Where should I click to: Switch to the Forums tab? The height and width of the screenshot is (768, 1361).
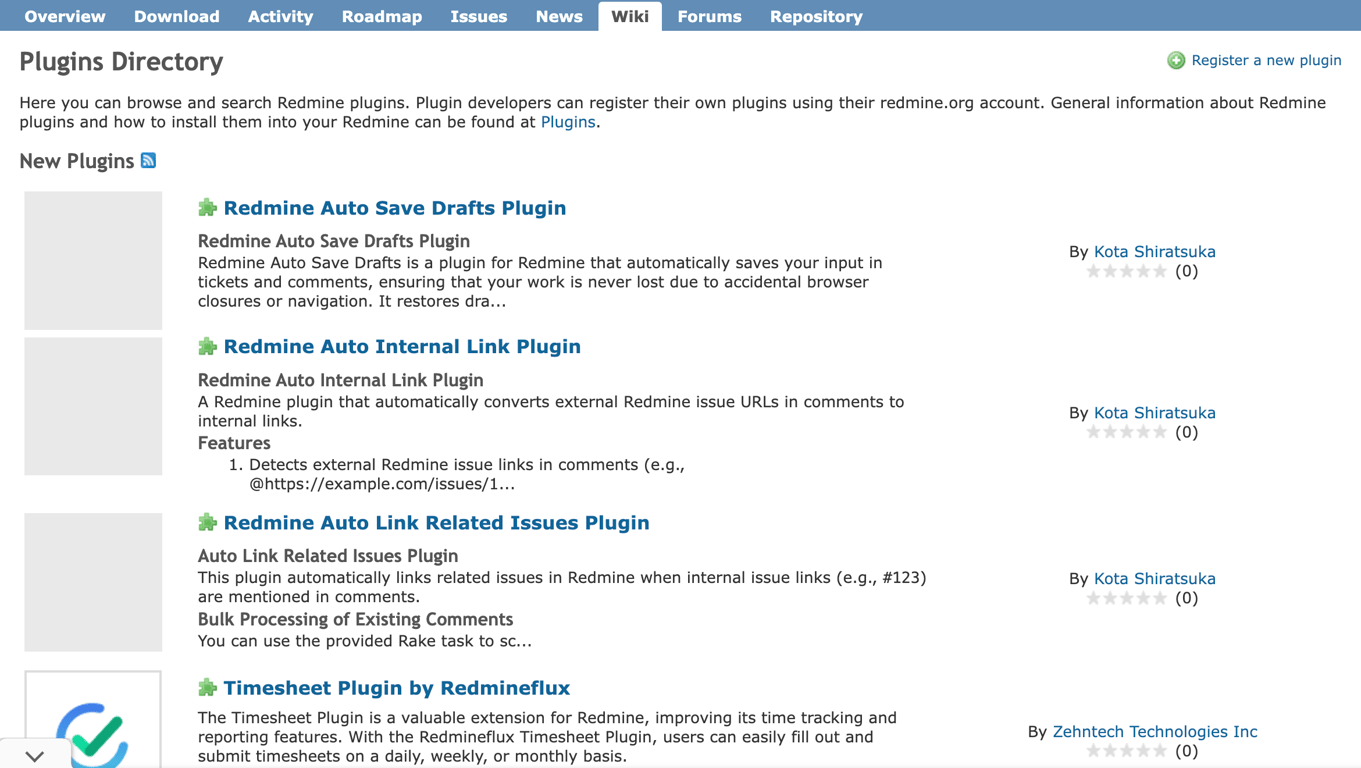pos(709,16)
